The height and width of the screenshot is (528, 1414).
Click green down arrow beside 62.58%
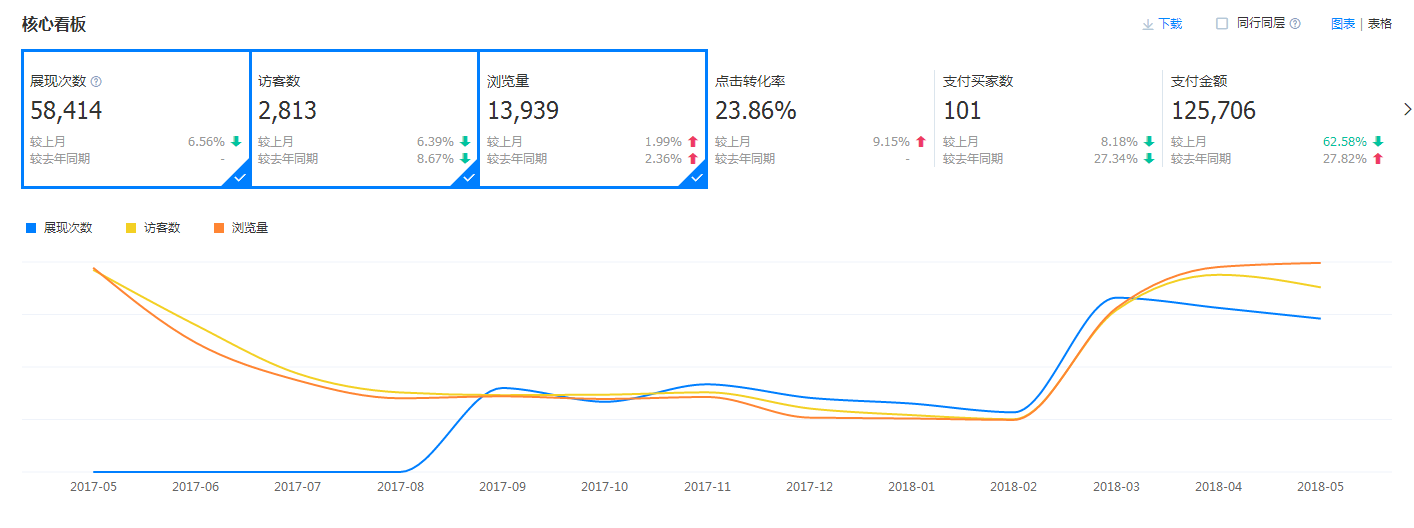click(x=1379, y=142)
